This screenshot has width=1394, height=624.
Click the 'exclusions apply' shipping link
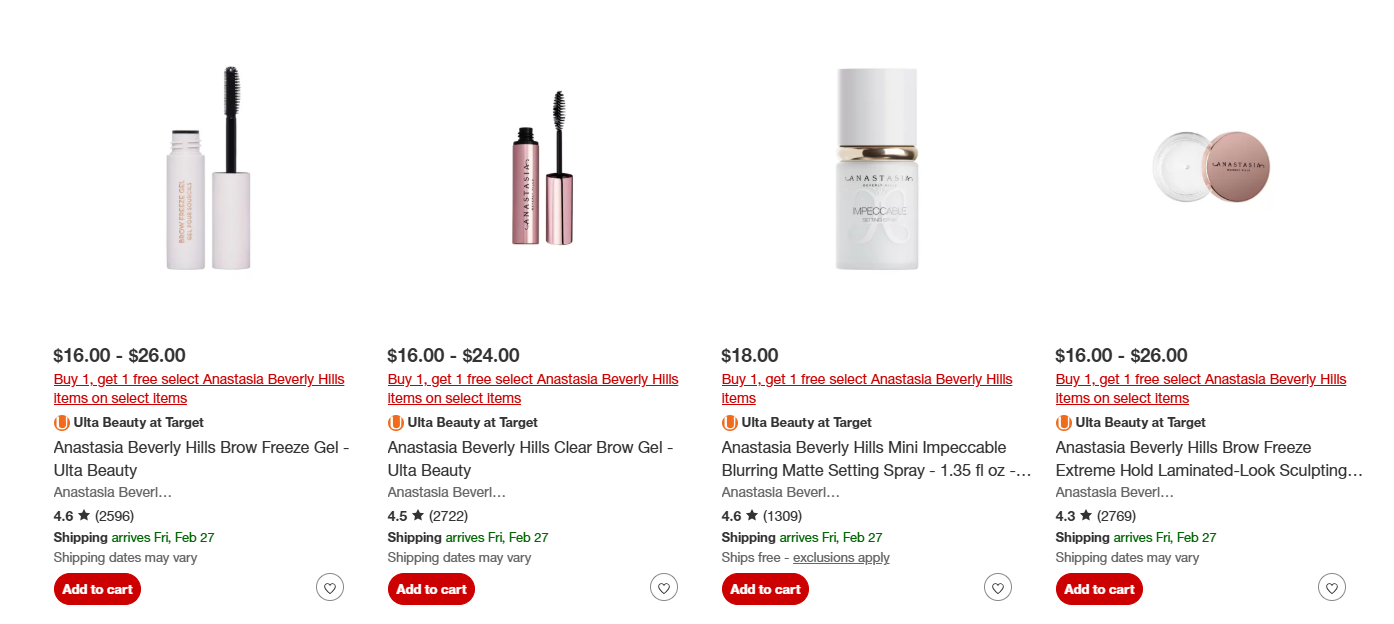click(841, 558)
